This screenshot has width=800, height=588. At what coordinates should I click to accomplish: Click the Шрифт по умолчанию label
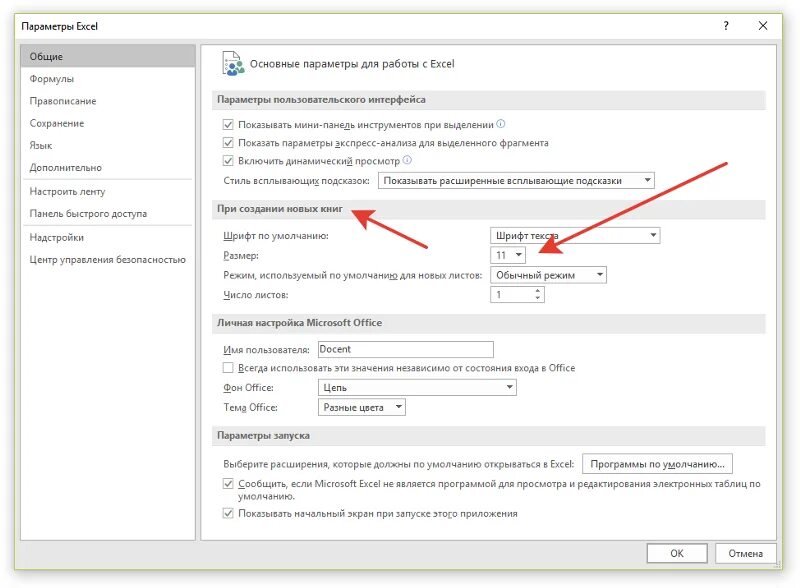[276, 236]
